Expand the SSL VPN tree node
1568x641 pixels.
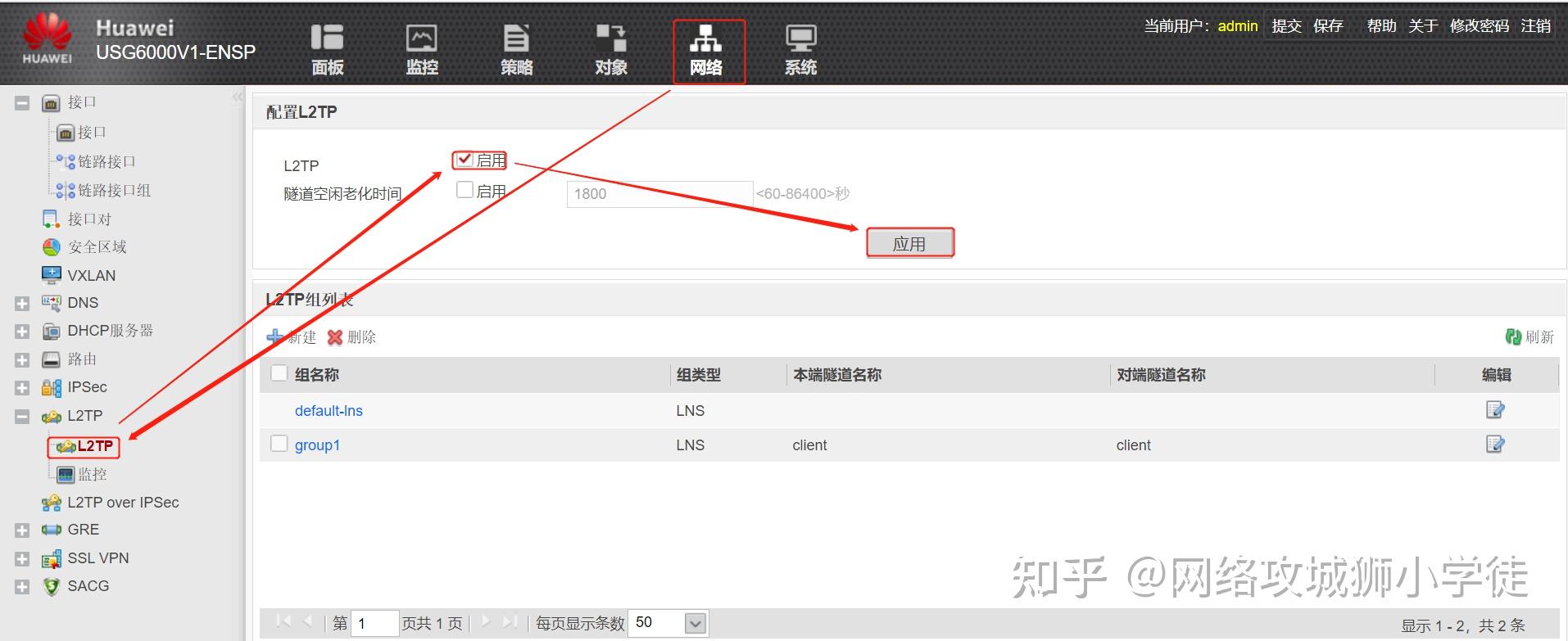click(22, 559)
